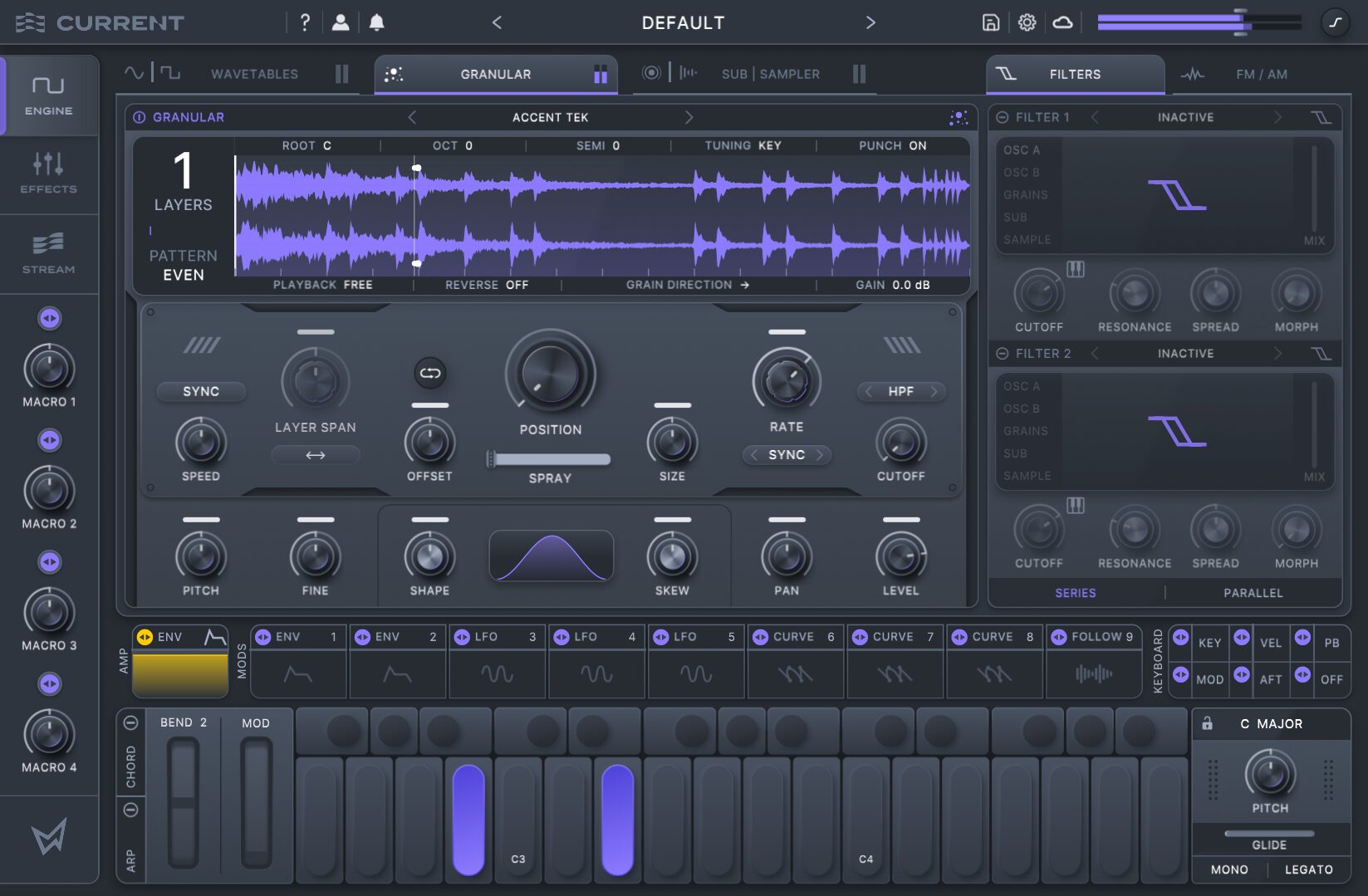This screenshot has width=1368, height=896.
Task: Toggle the ARP enable button
Action: pyautogui.click(x=130, y=810)
